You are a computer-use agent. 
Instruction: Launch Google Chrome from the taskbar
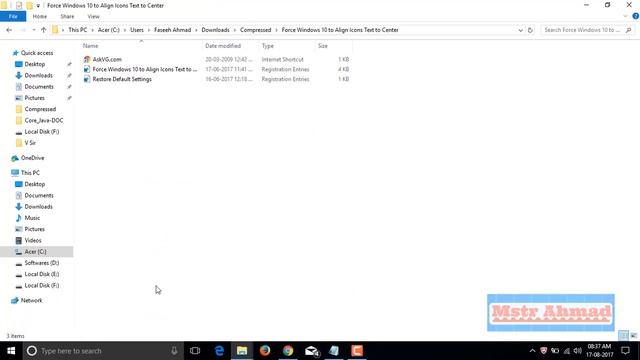coord(288,351)
